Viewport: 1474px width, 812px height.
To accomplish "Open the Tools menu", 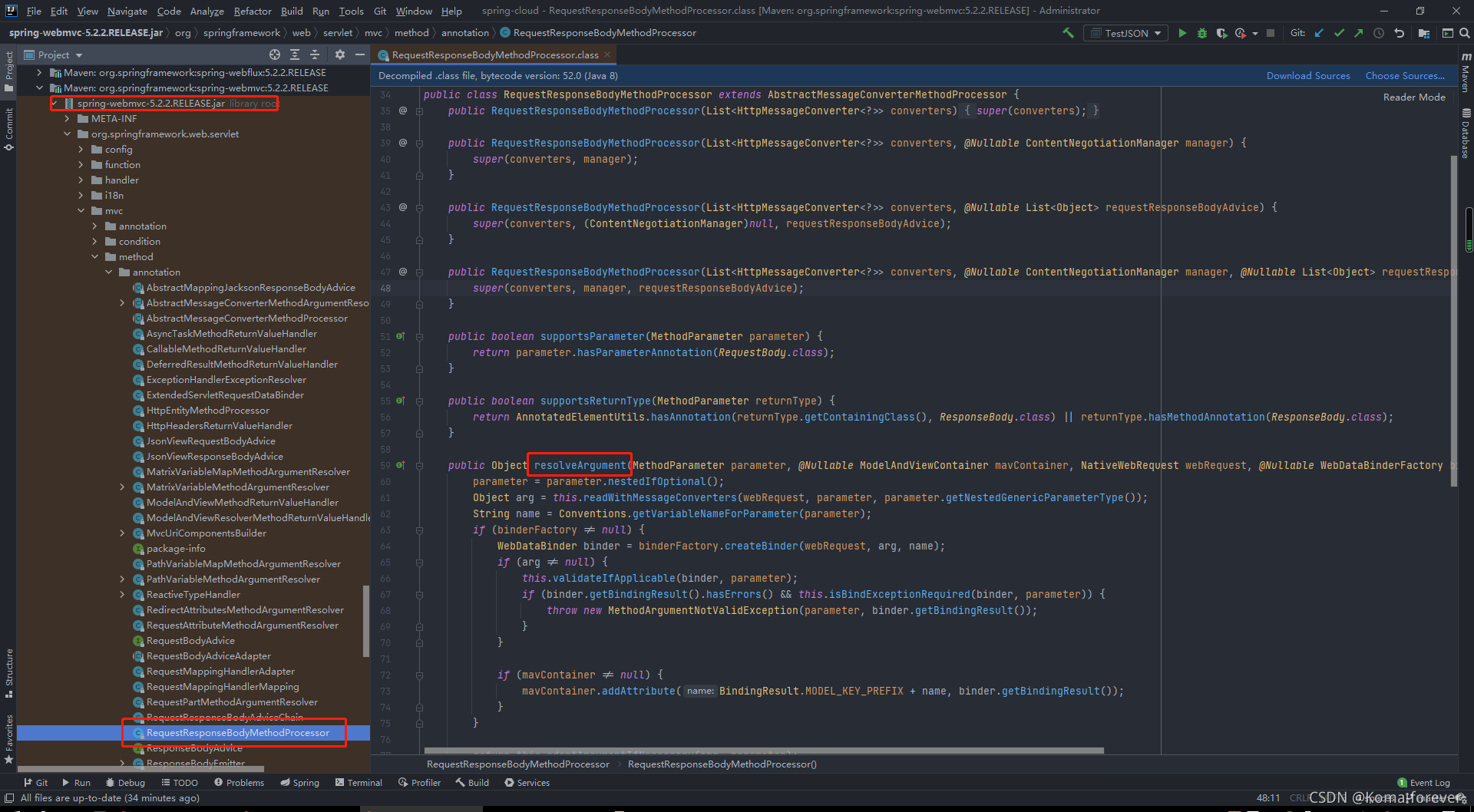I will pos(351,11).
